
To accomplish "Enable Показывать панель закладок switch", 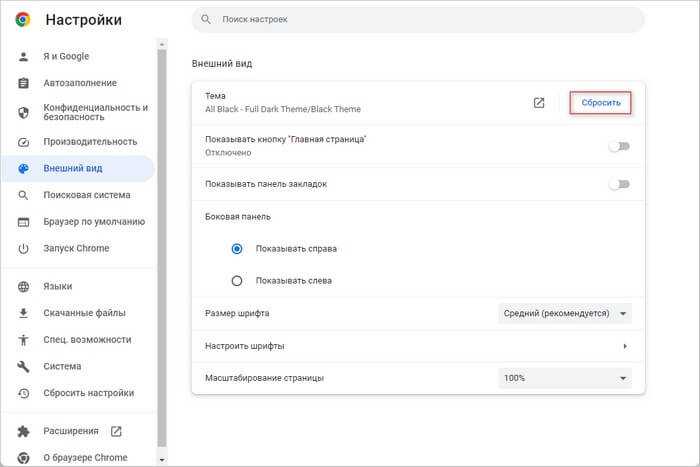I will (620, 184).
